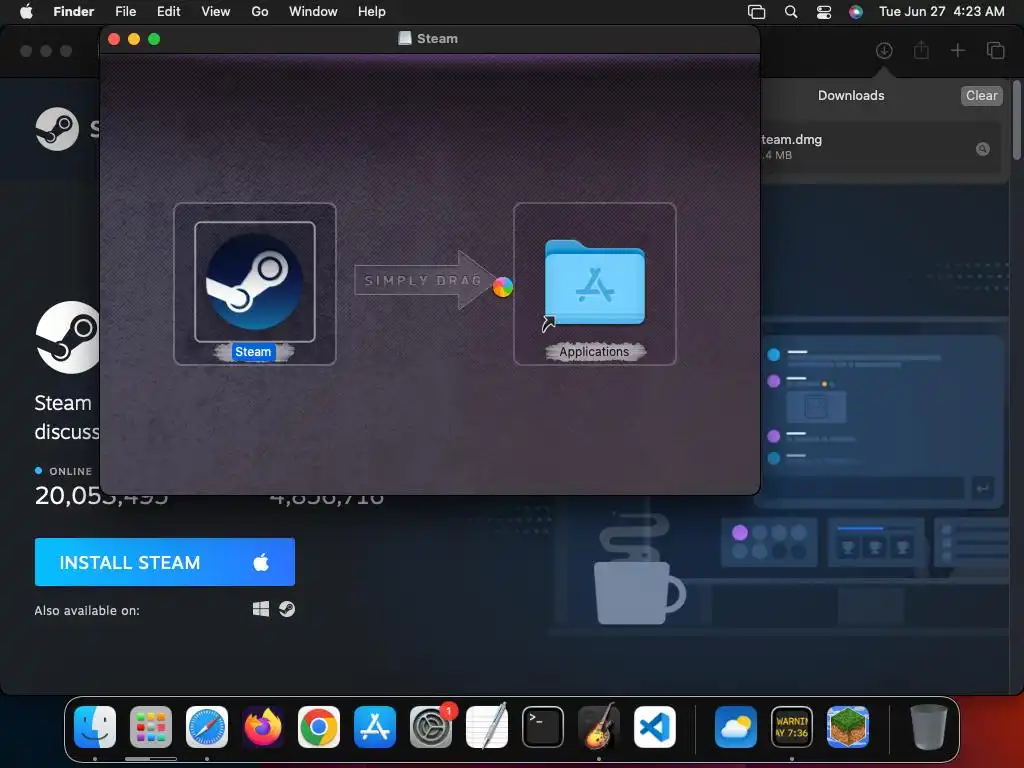Image resolution: width=1024 pixels, height=768 pixels.
Task: Launch Firefox from the Dock
Action: pyautogui.click(x=263, y=726)
